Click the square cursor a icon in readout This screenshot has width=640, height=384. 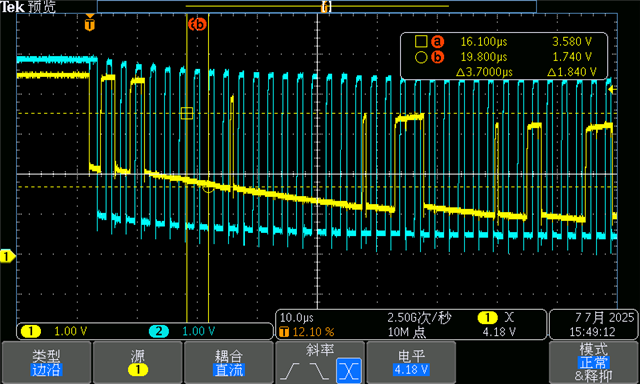[x=421, y=41]
